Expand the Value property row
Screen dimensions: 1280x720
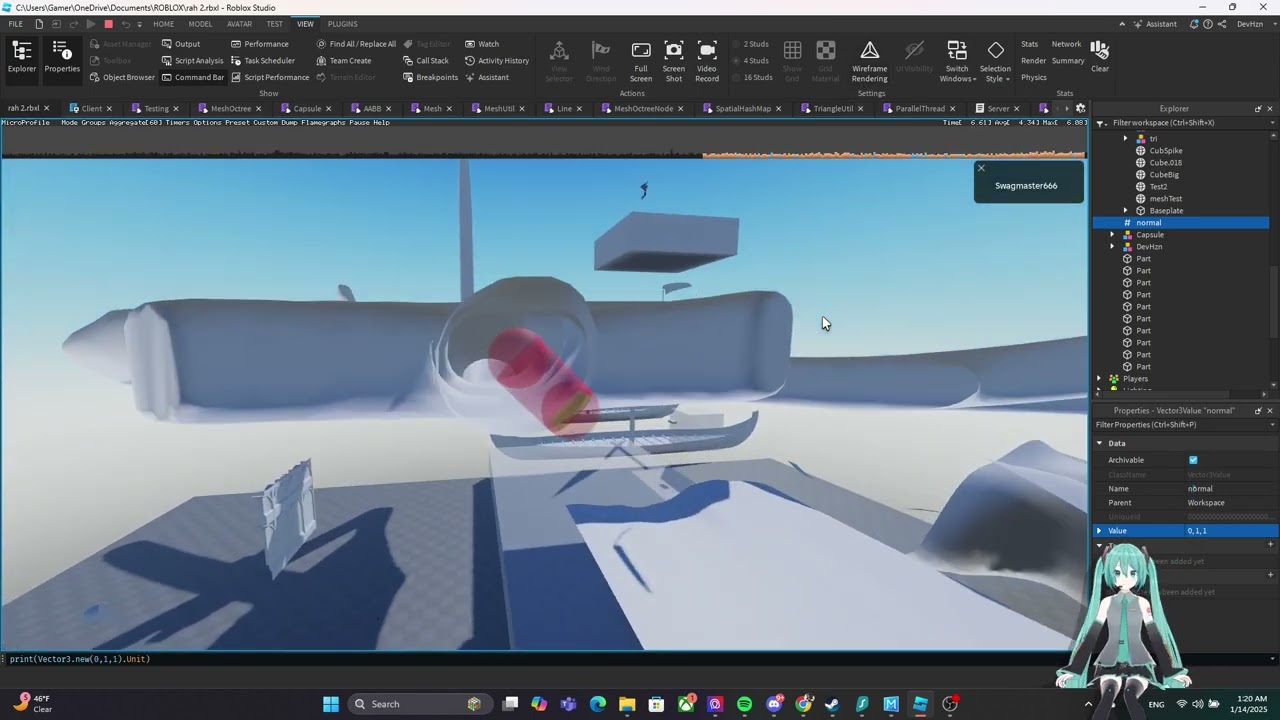[1099, 531]
